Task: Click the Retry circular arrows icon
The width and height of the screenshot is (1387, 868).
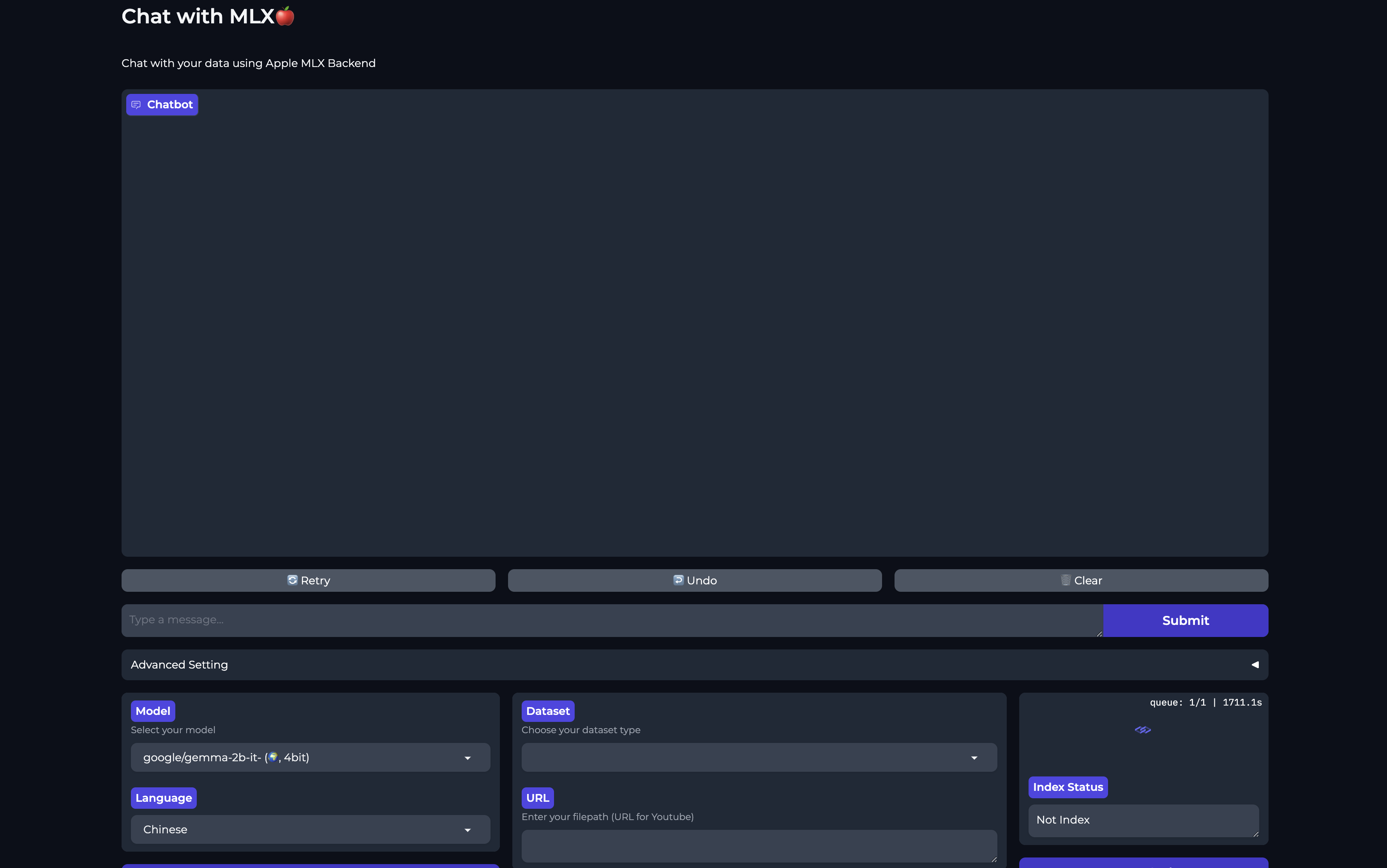Action: 292,580
